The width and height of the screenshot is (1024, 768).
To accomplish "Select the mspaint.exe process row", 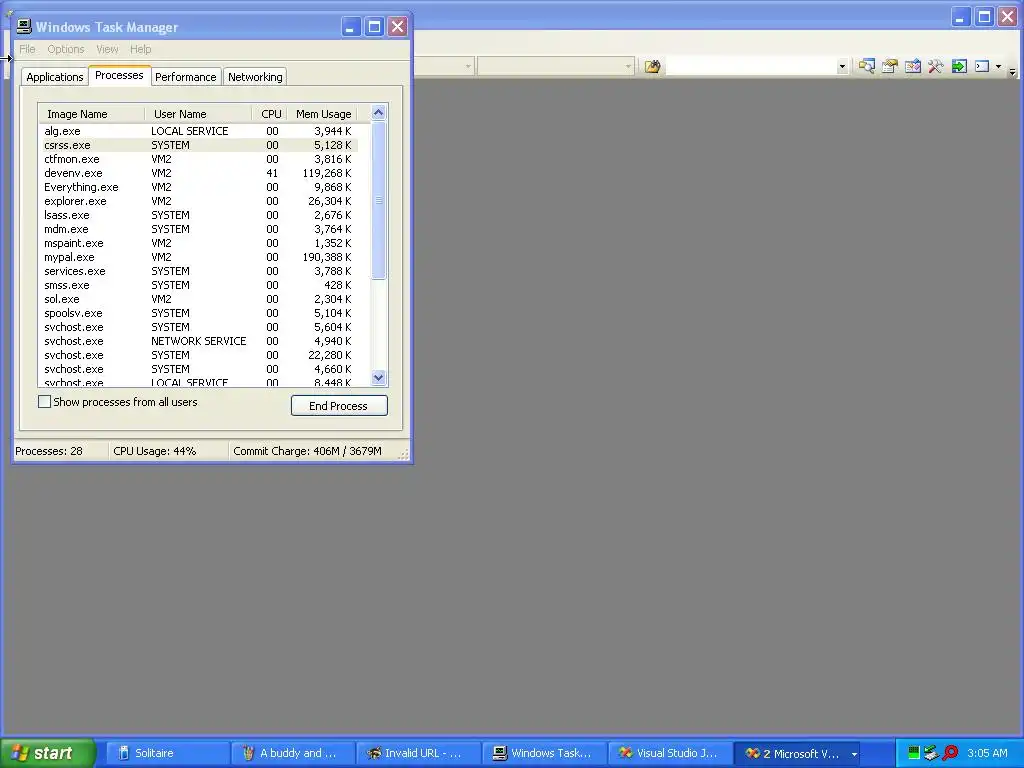I will pyautogui.click(x=199, y=243).
